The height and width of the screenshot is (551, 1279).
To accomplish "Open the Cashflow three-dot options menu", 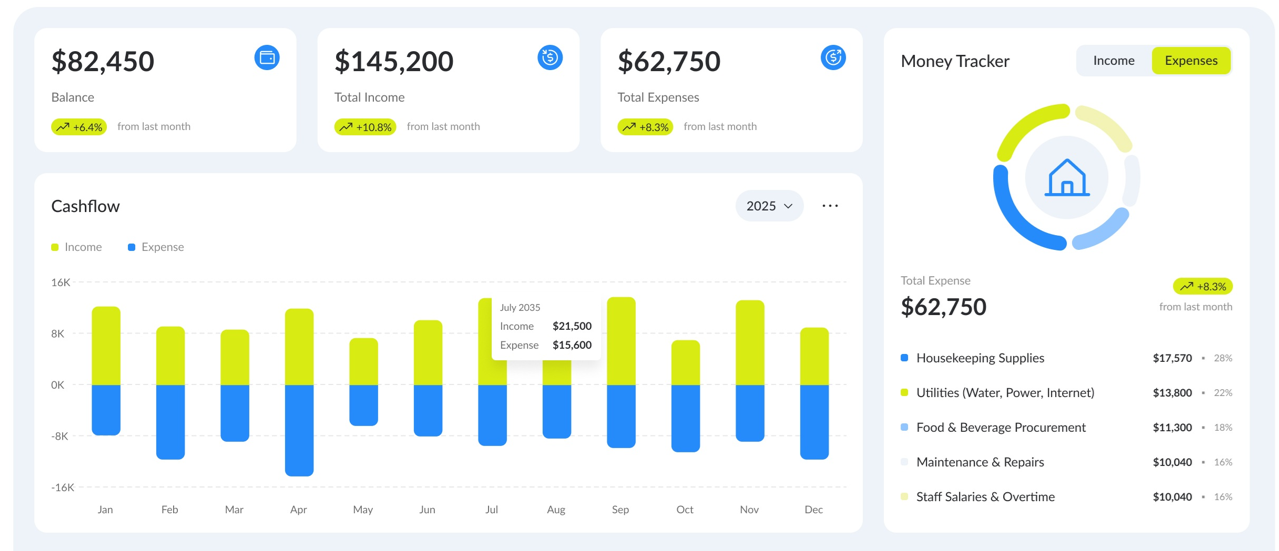I will (x=830, y=206).
